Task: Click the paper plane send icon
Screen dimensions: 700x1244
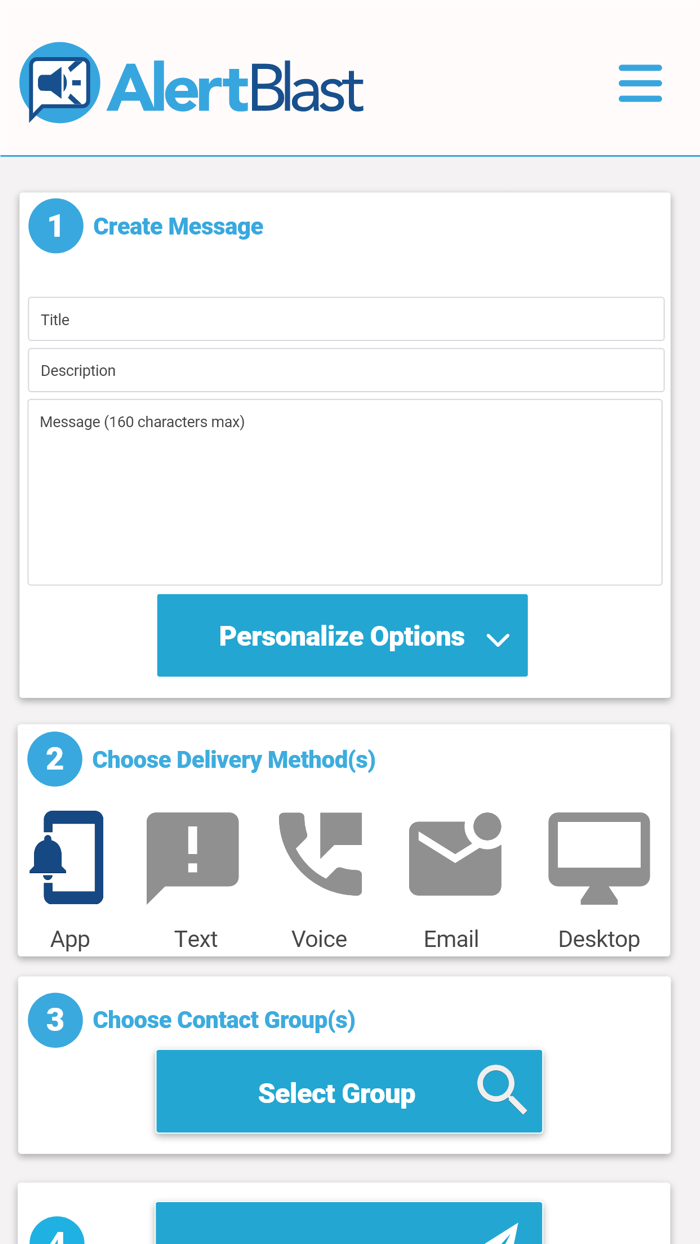Action: pyautogui.click(x=504, y=1233)
